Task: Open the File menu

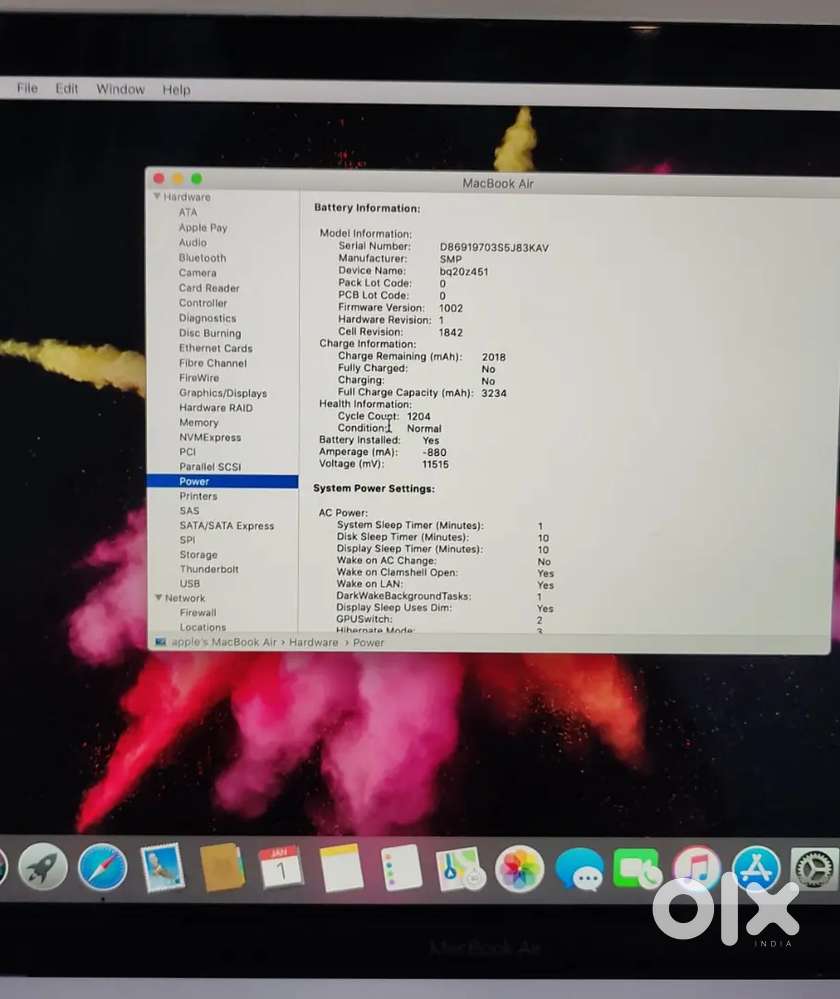Action: click(27, 89)
